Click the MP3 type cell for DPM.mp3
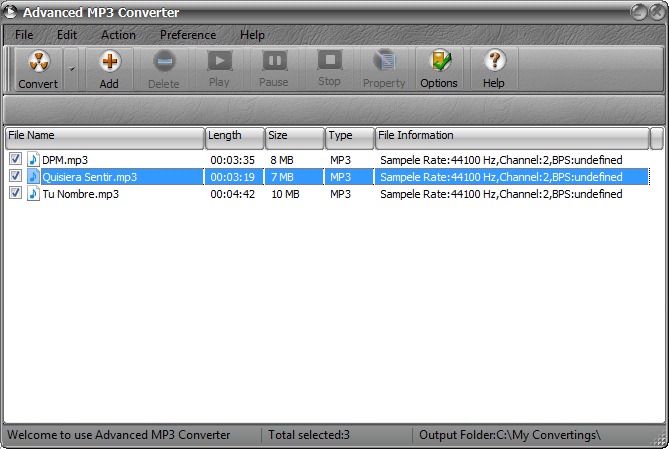Image resolution: width=669 pixels, height=449 pixels. tap(340, 160)
